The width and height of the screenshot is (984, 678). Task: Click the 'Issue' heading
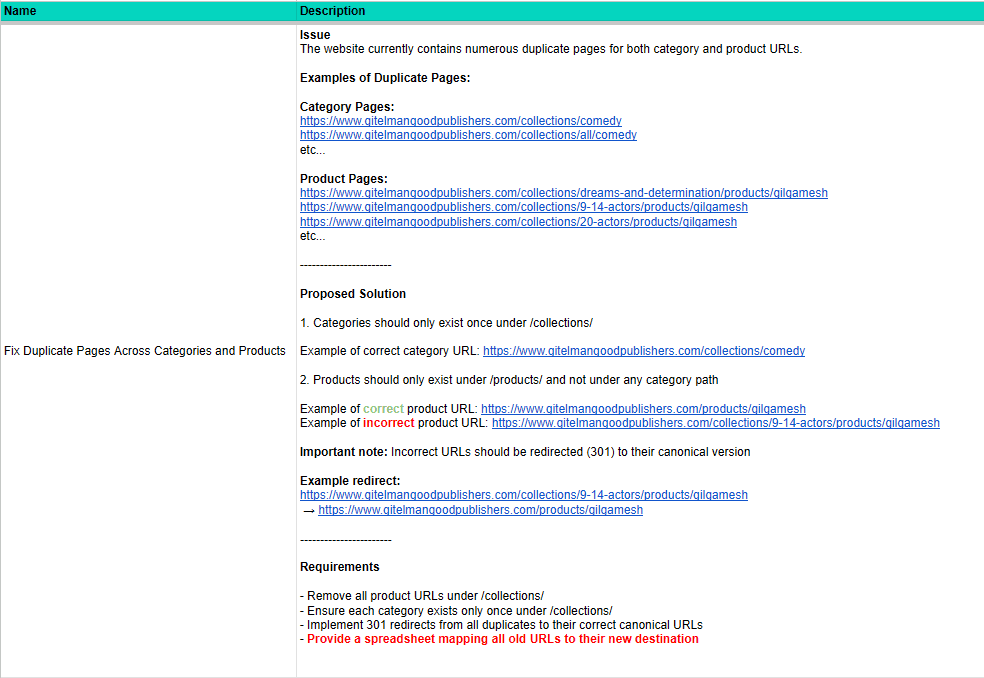(x=315, y=35)
